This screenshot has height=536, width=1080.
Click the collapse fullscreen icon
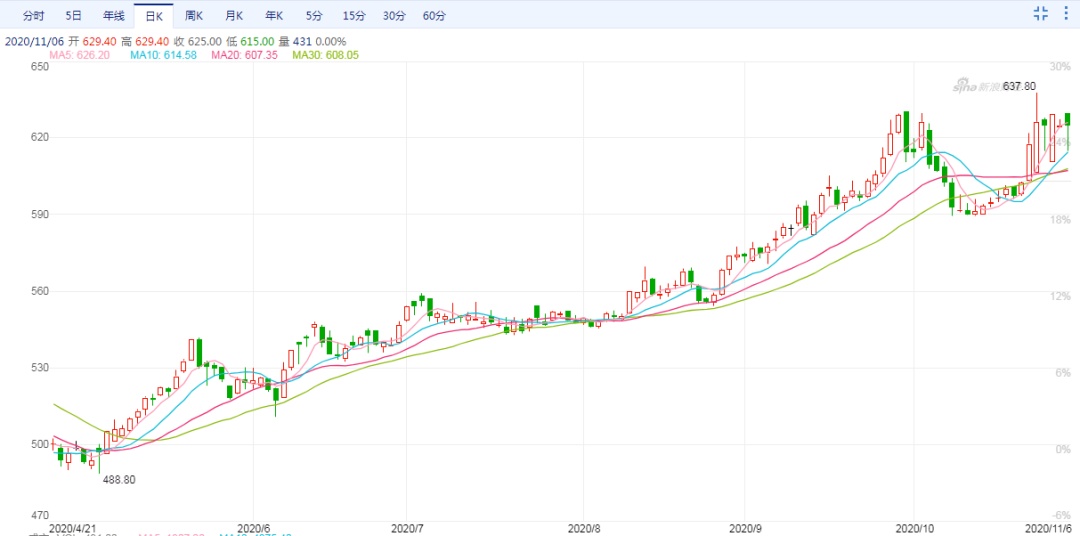coord(1041,13)
